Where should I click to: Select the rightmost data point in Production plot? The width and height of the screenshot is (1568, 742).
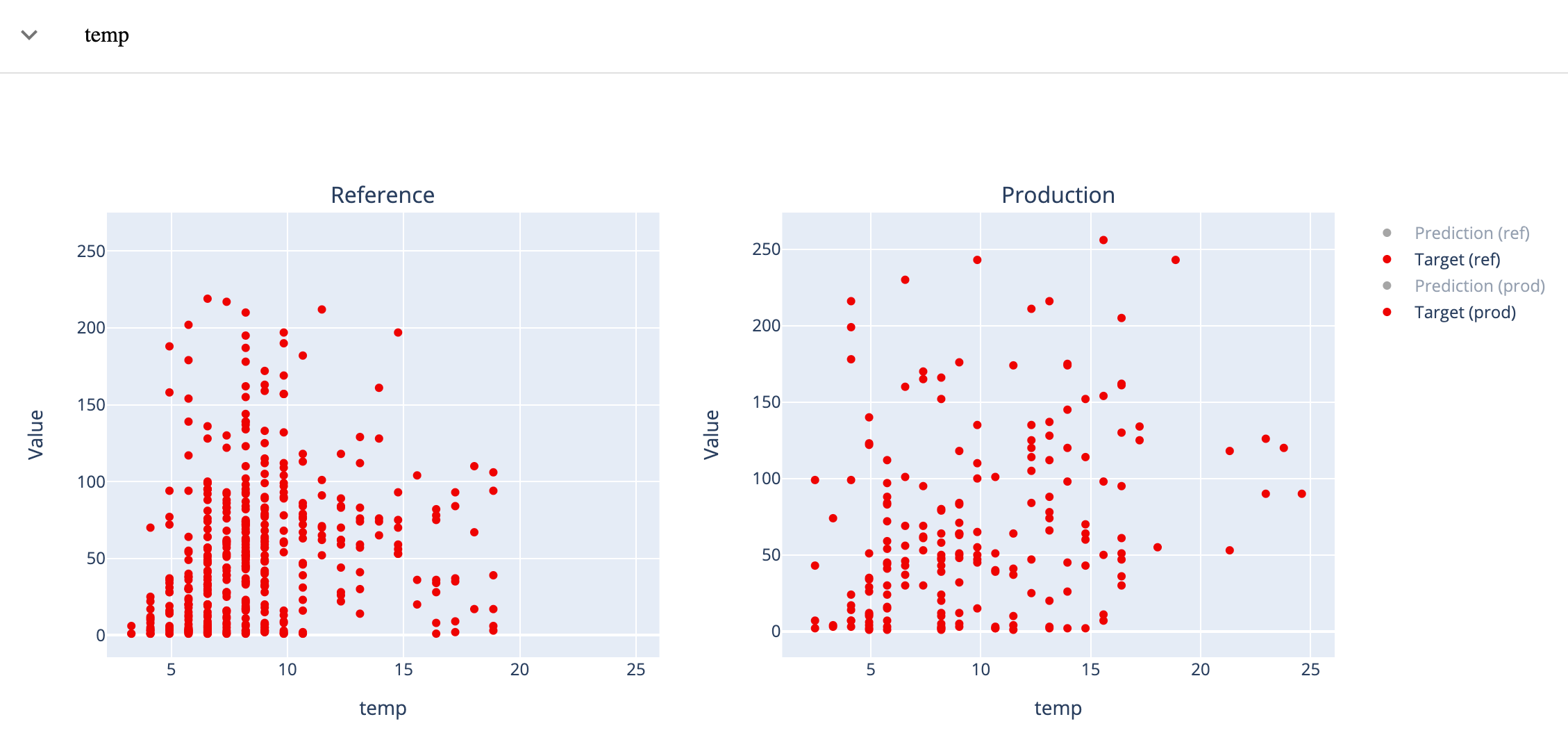tap(1301, 494)
